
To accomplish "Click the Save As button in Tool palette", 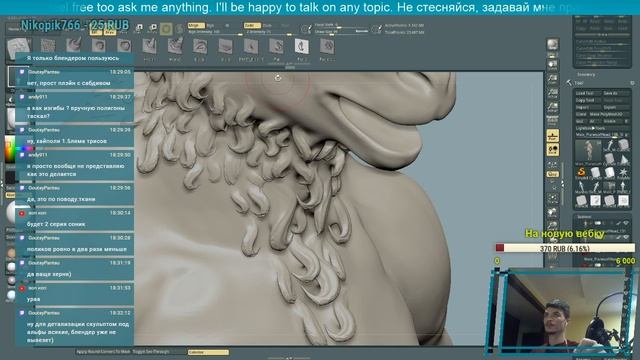I will pos(616,93).
